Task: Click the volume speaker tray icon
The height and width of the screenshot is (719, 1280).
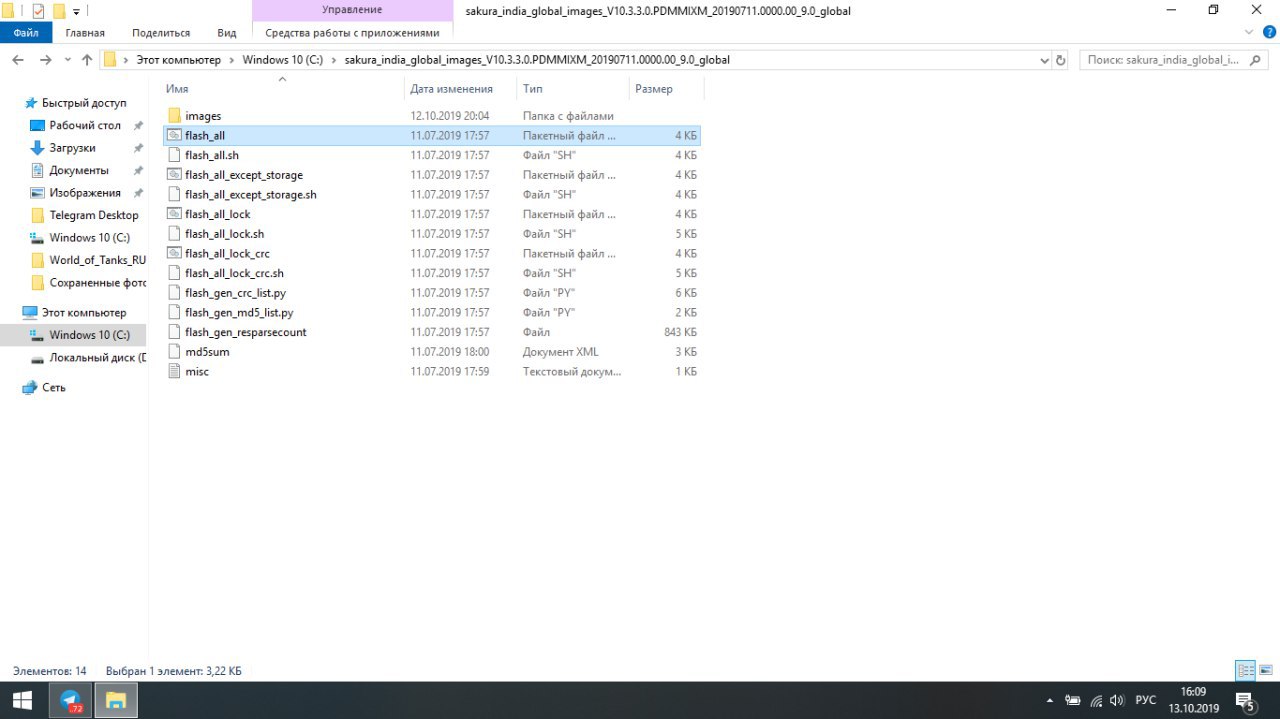Action: click(x=1117, y=700)
